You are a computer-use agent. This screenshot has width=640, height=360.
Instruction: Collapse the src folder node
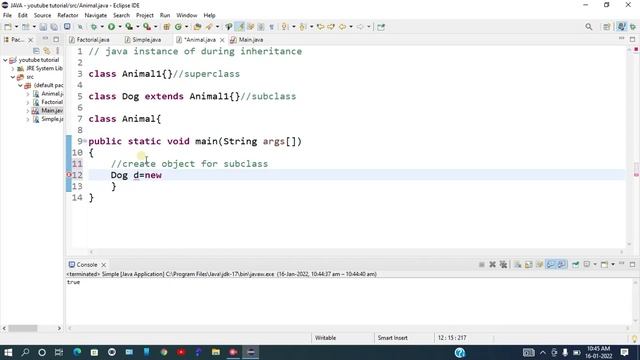[x=13, y=77]
